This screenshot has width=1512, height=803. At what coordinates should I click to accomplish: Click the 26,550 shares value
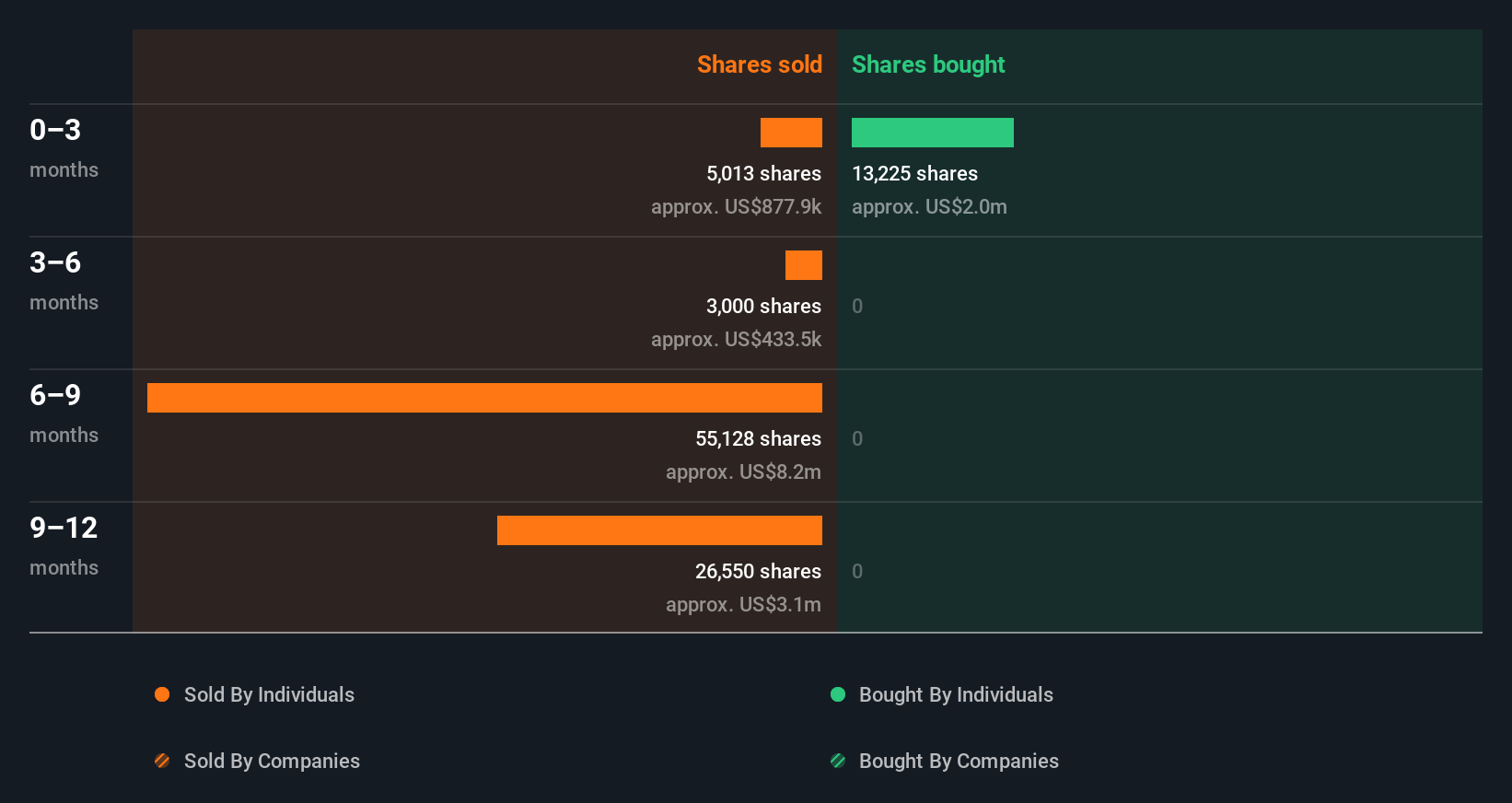(758, 572)
